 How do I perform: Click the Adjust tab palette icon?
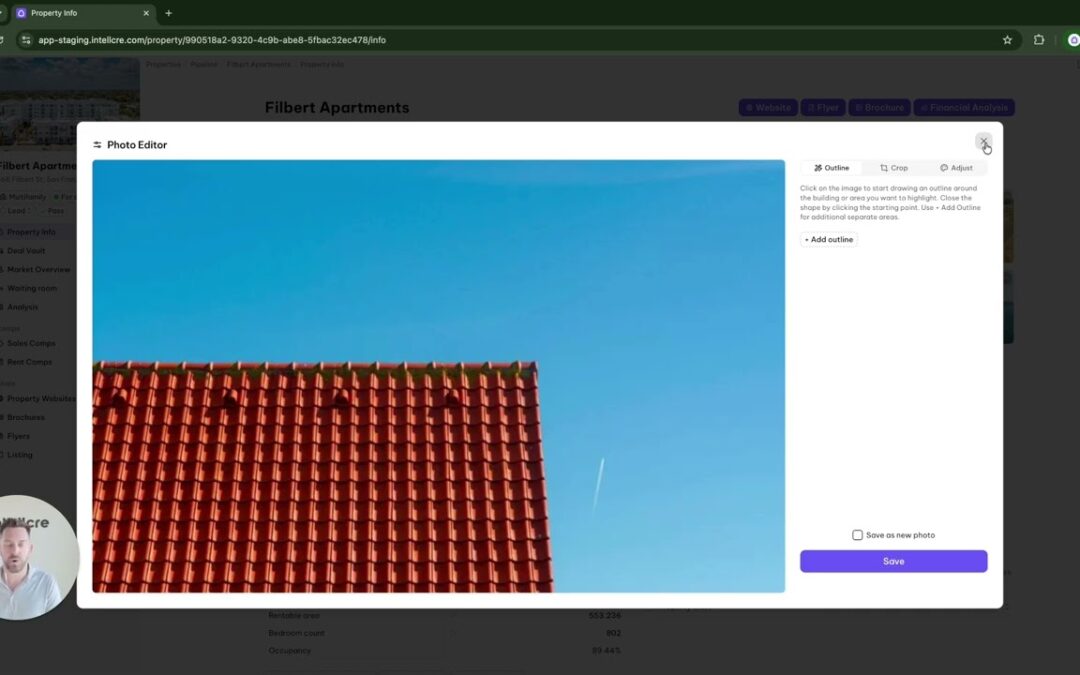point(944,168)
